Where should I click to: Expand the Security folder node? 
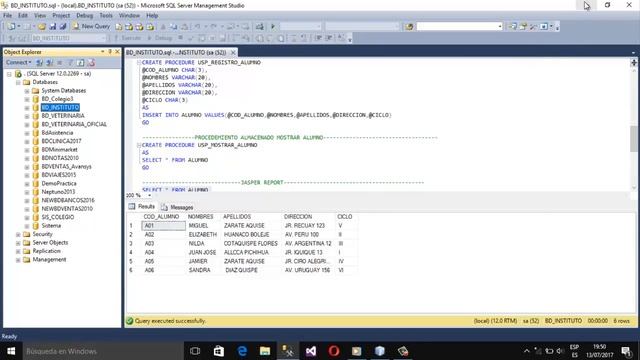click(18, 234)
